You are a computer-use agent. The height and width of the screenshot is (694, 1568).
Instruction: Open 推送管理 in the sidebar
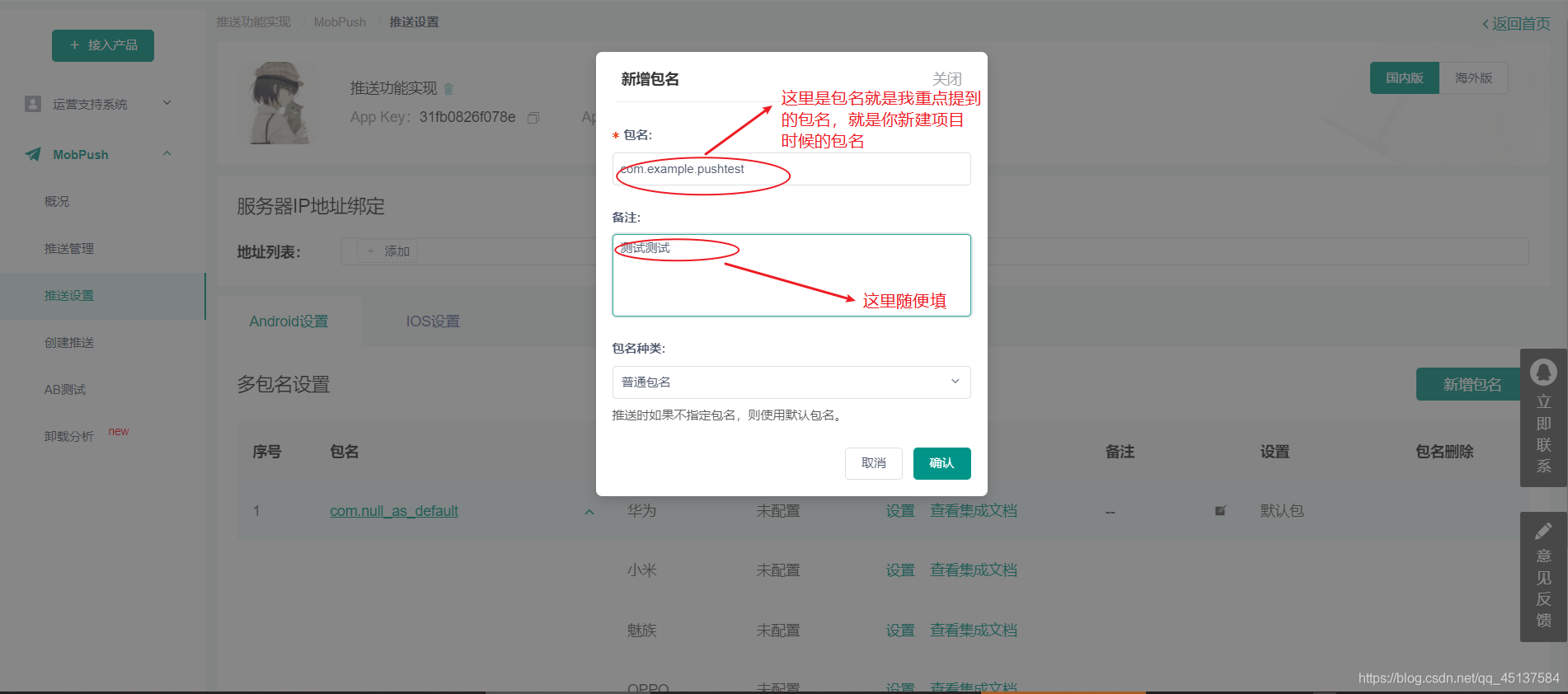pyautogui.click(x=69, y=248)
